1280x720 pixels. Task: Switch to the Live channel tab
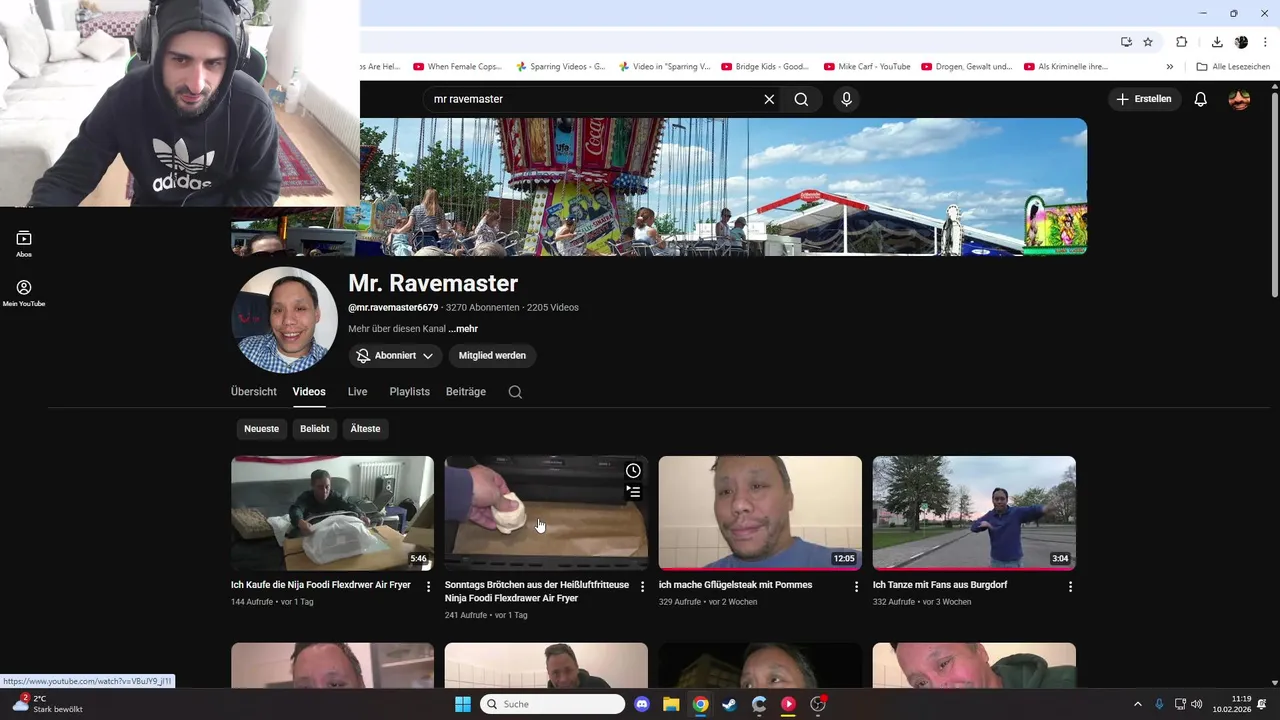click(x=357, y=392)
